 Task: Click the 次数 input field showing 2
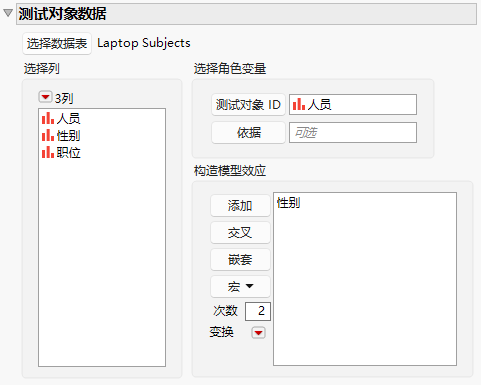[258, 311]
